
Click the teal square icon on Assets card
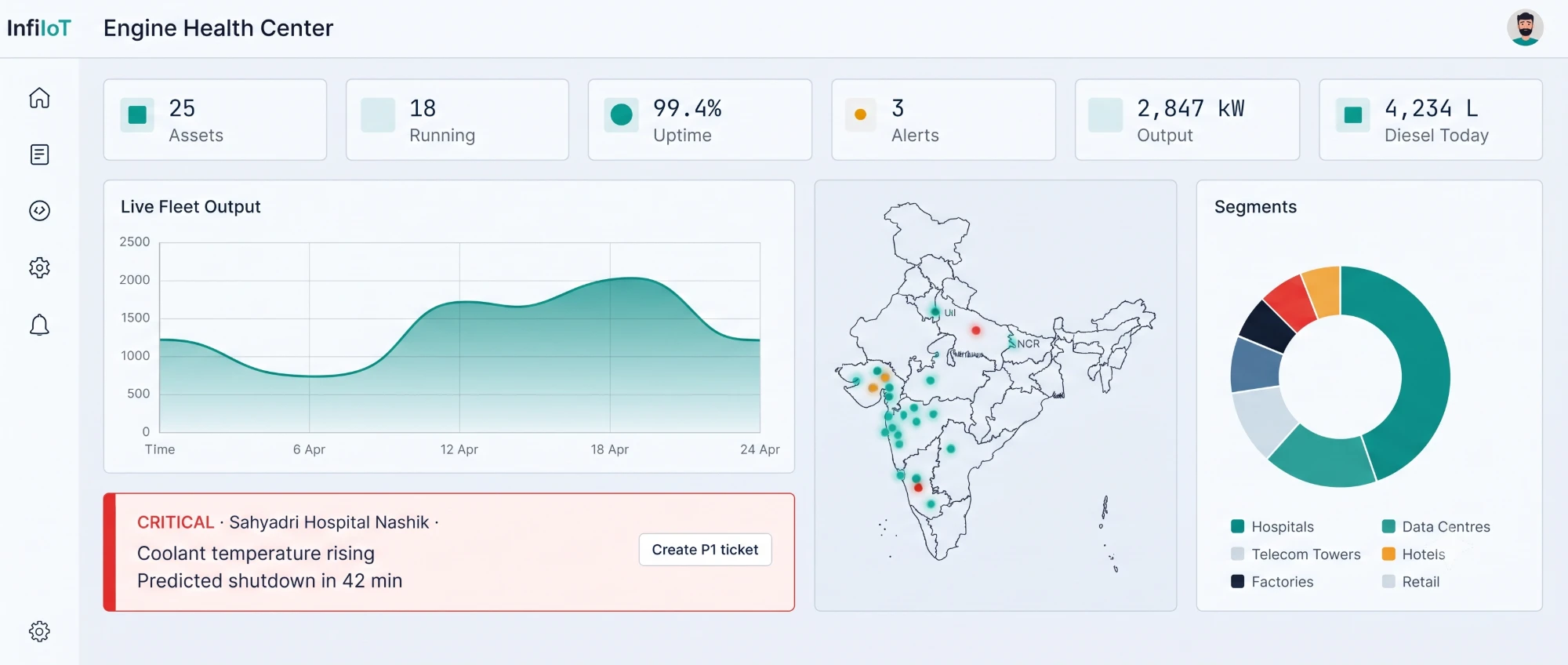coord(137,115)
